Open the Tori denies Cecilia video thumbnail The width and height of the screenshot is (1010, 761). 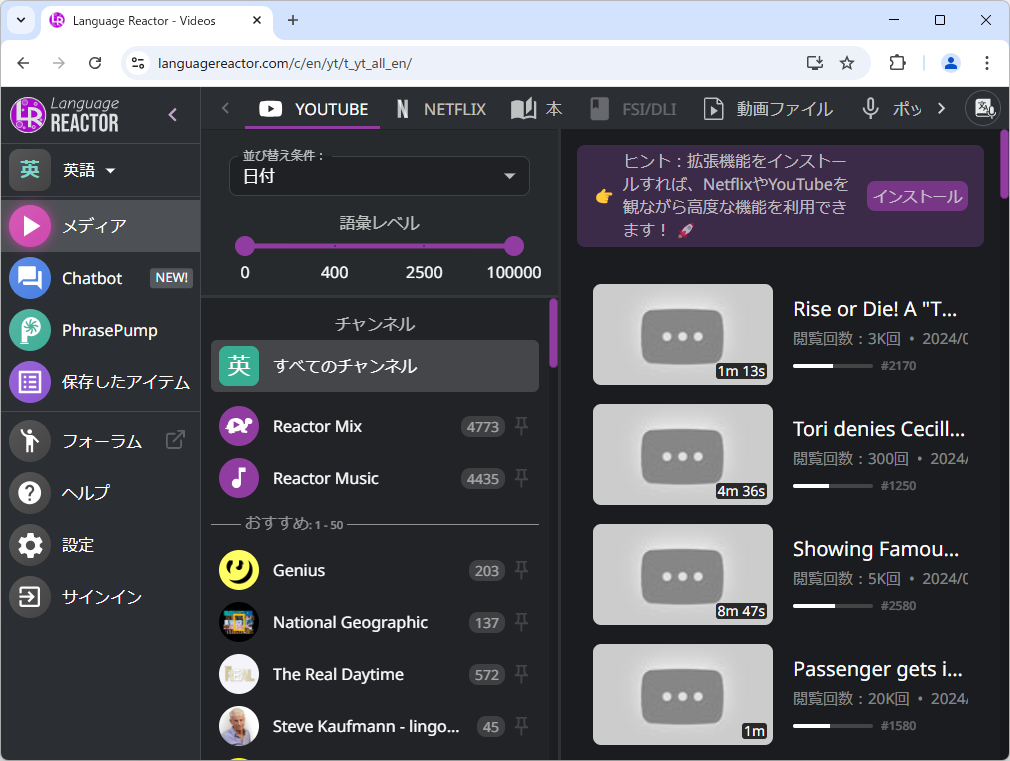[x=683, y=454]
